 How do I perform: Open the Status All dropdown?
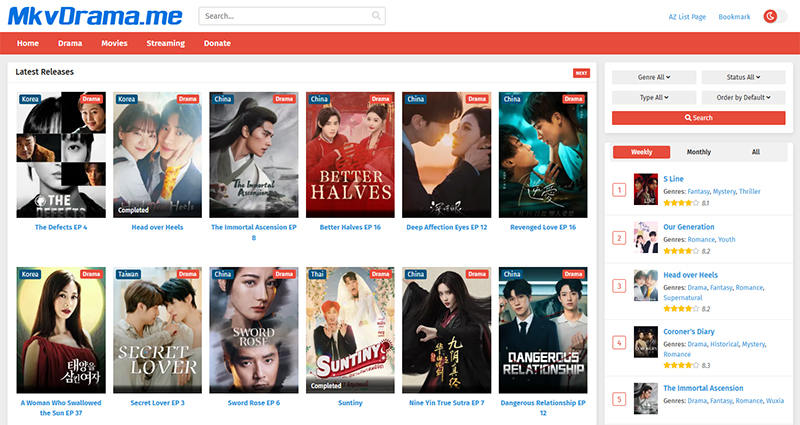(743, 77)
